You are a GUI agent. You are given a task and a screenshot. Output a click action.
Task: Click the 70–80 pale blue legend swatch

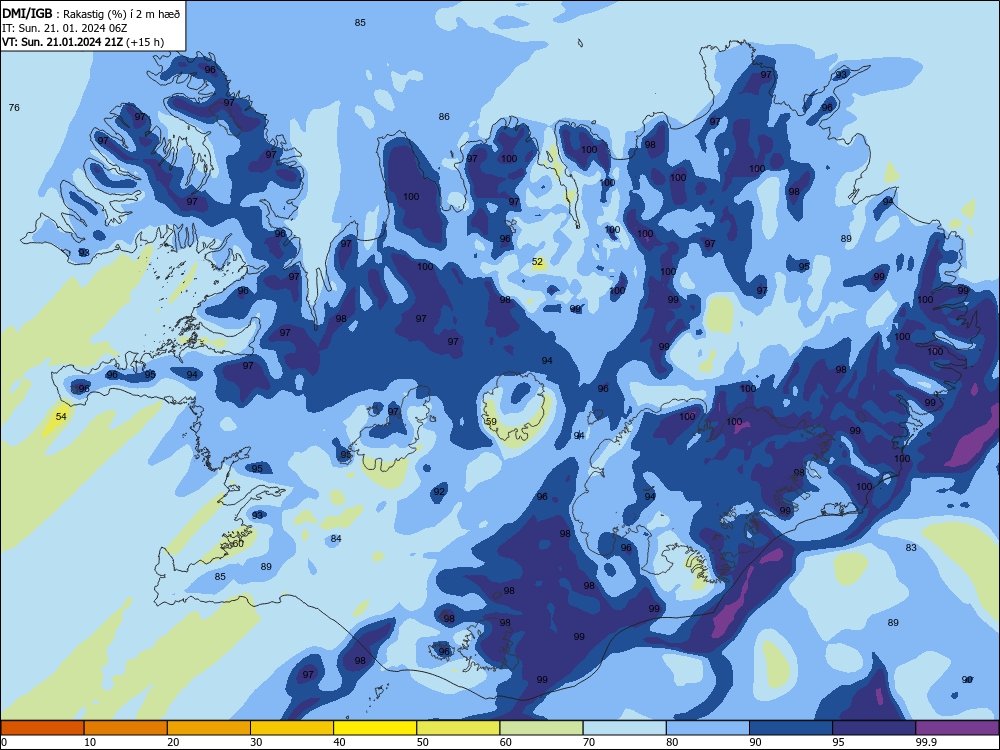click(624, 728)
